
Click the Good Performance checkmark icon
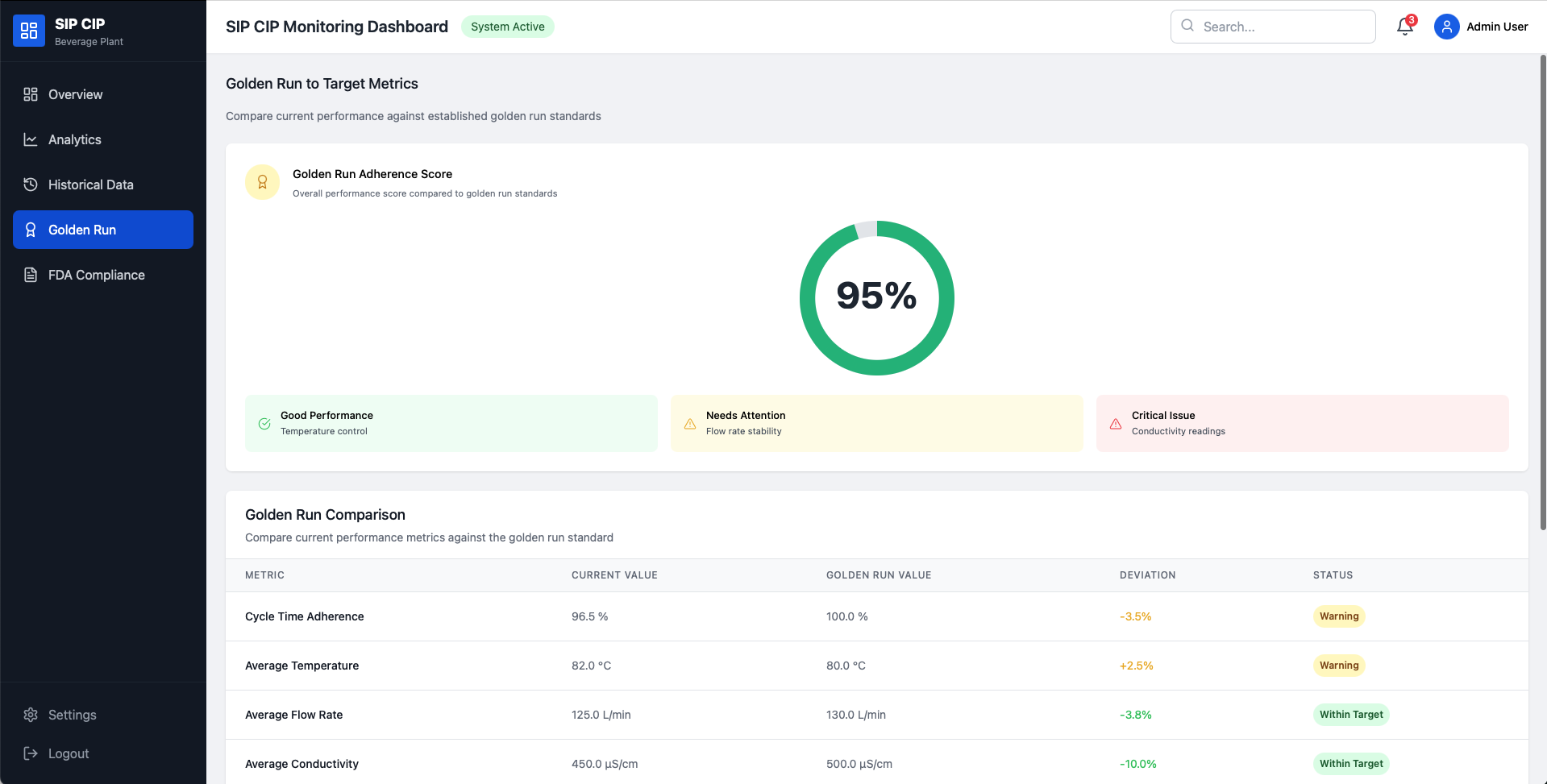[x=264, y=424]
